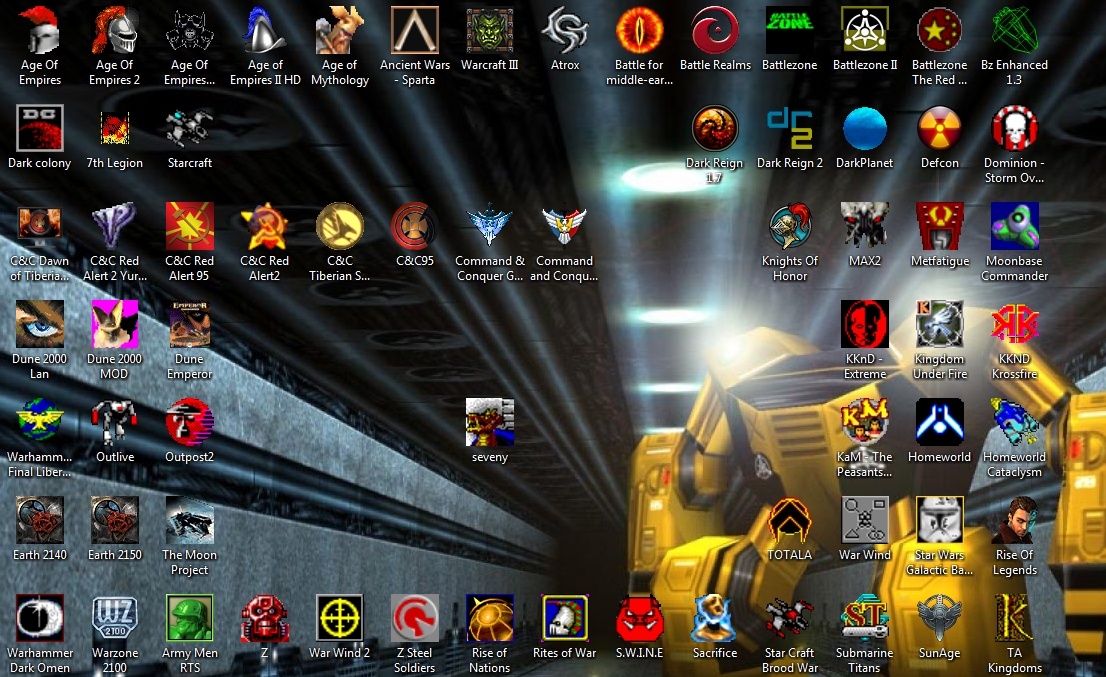The height and width of the screenshot is (677, 1106).
Task: Click the Army Men RTS icon
Action: click(189, 618)
